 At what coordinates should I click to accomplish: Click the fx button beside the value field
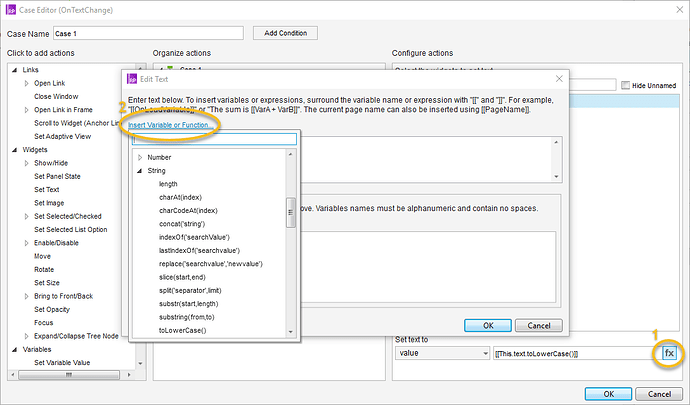668,353
